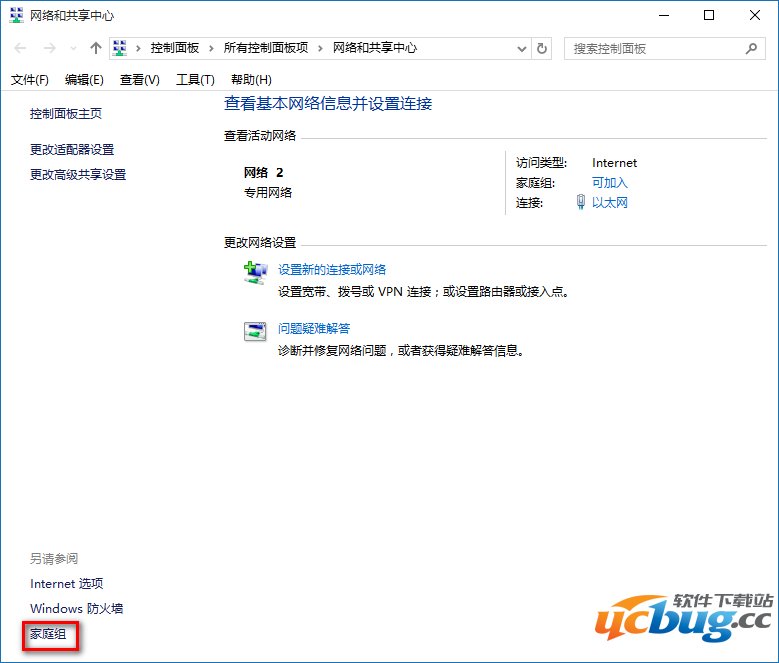This screenshot has height=663, width=779.
Task: Open 家庭组 in the see-also list
Action: tap(48, 634)
